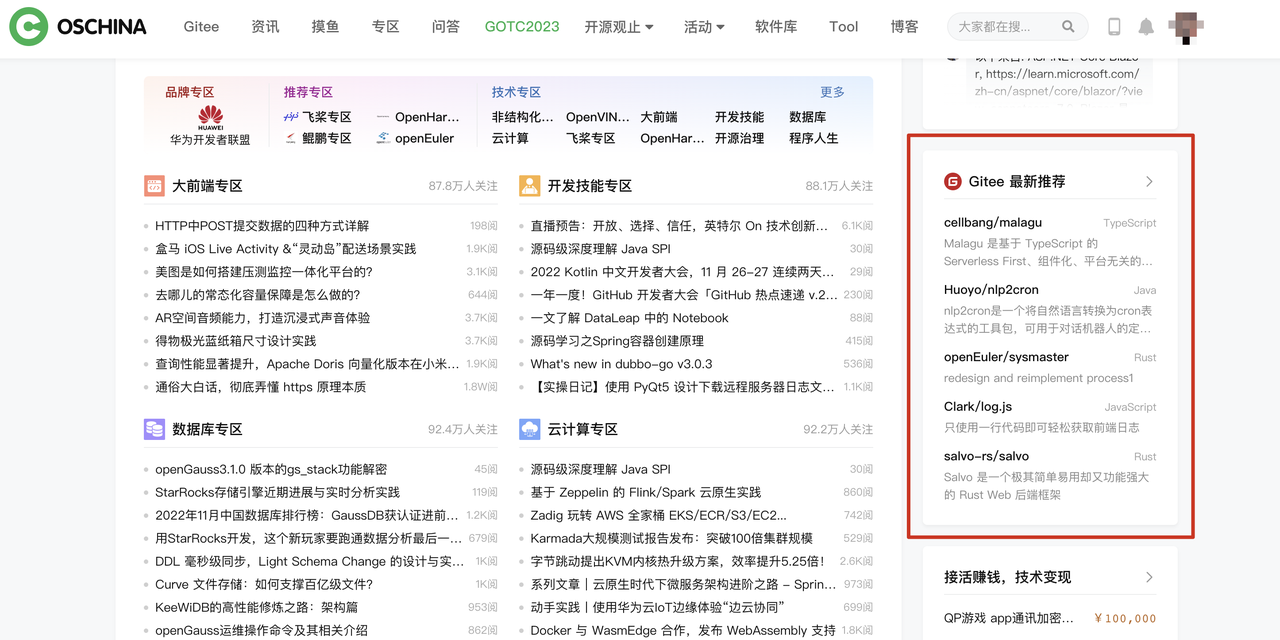Click the 数据库专区 section icon
Image resolution: width=1280 pixels, height=640 pixels.
(154, 429)
